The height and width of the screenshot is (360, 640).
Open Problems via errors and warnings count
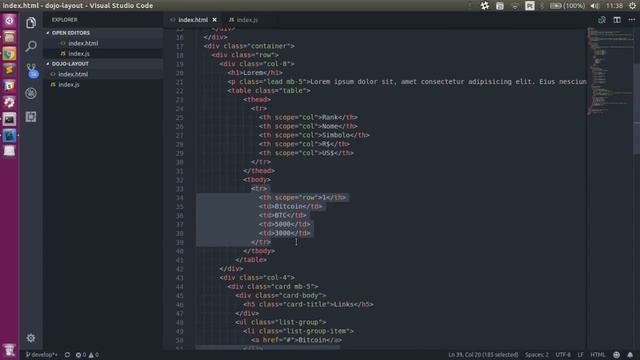point(87,355)
